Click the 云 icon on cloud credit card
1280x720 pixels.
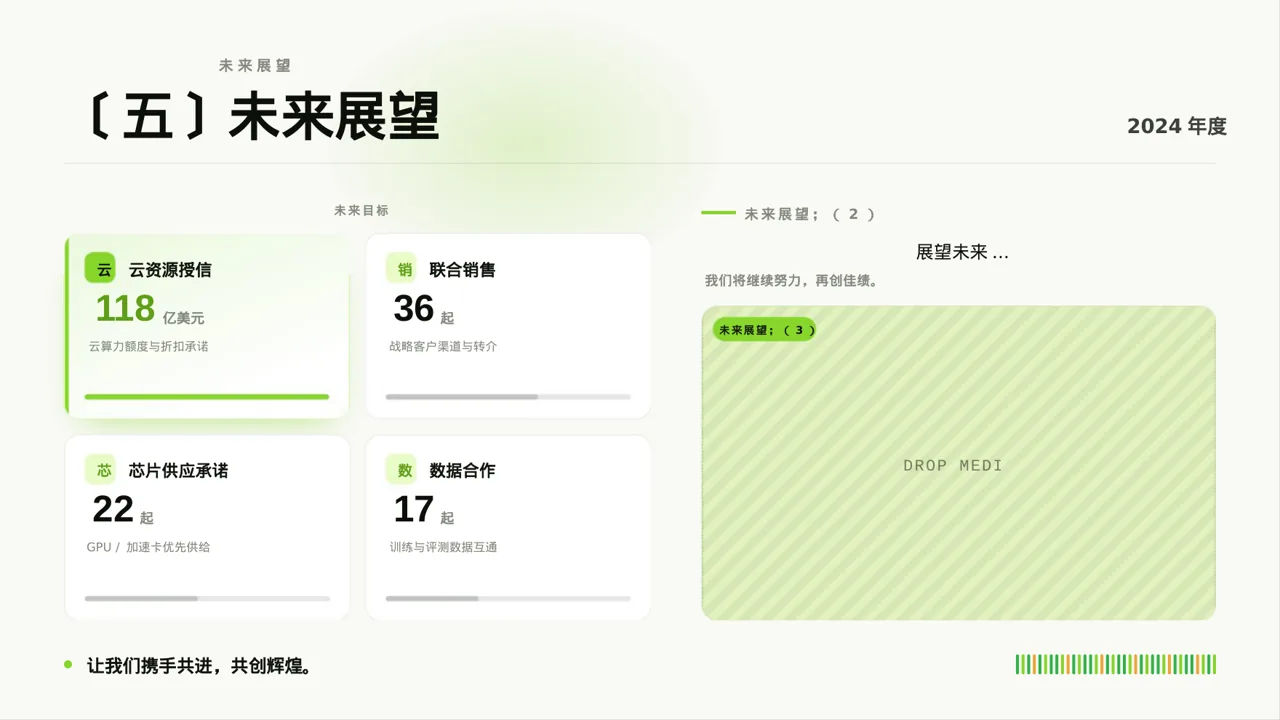[100, 269]
